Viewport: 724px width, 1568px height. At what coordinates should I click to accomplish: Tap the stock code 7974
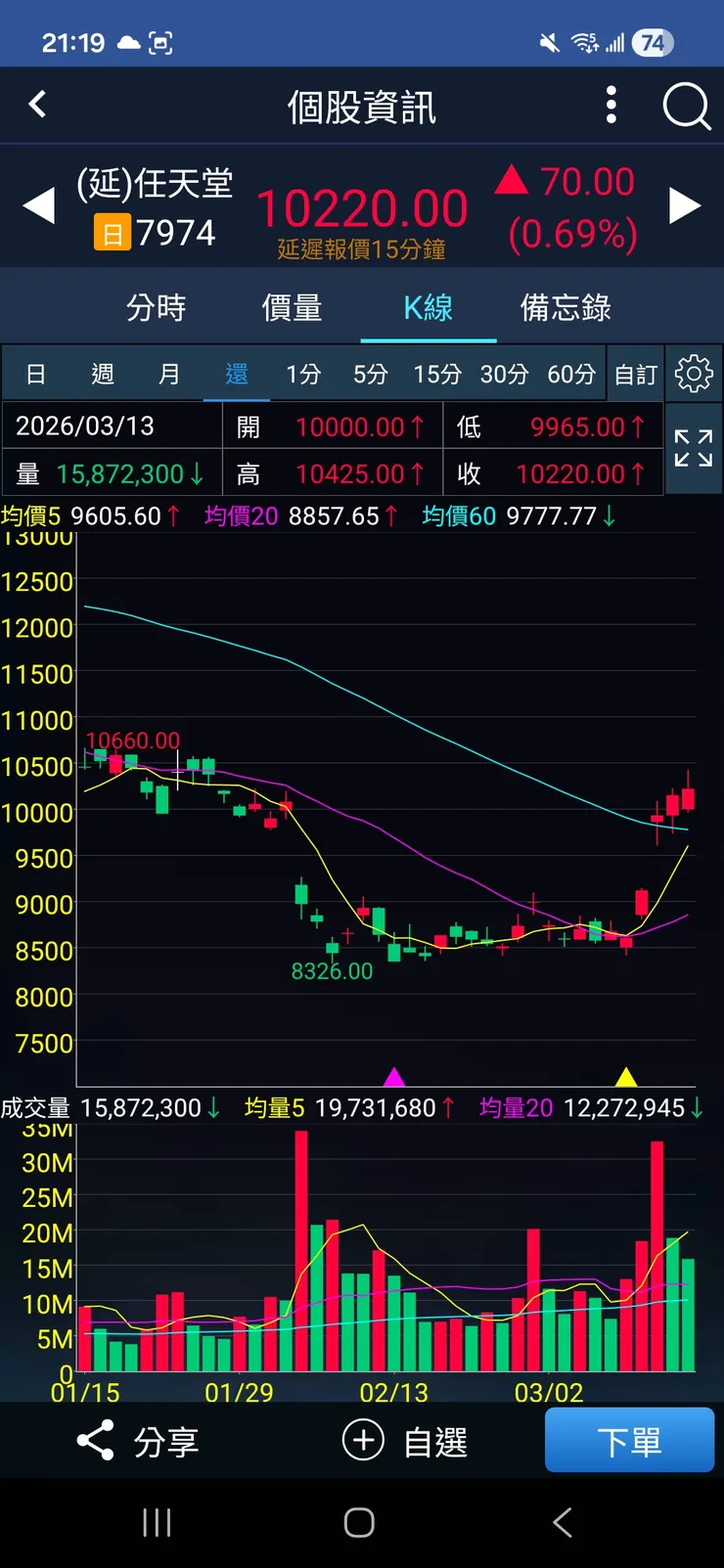click(175, 233)
